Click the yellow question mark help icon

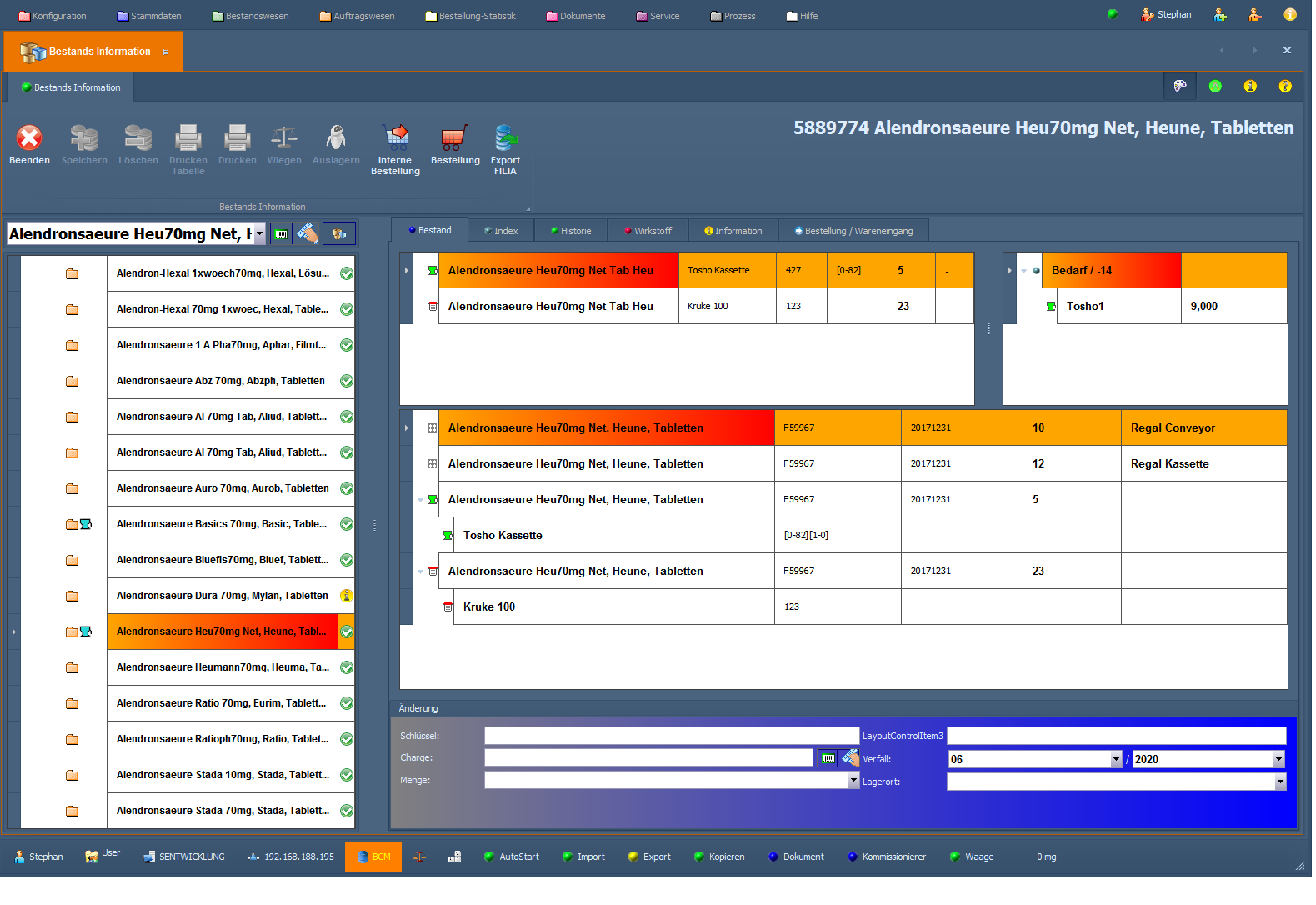tap(1285, 86)
